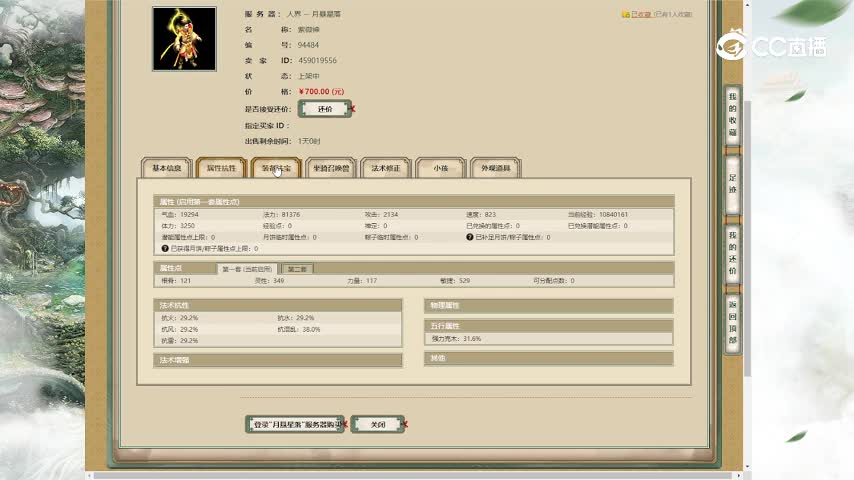Open 我的还价 in right sidebar
Viewport: 854px width, 480px height.
(732, 257)
